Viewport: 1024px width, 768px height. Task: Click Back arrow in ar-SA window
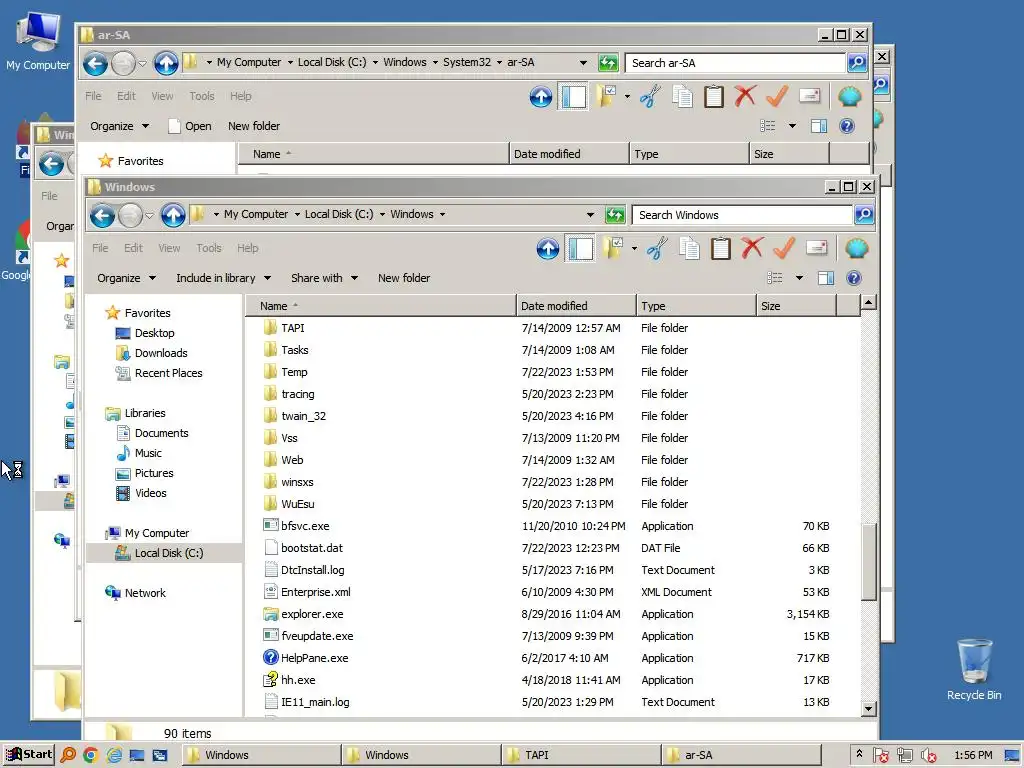(x=95, y=63)
